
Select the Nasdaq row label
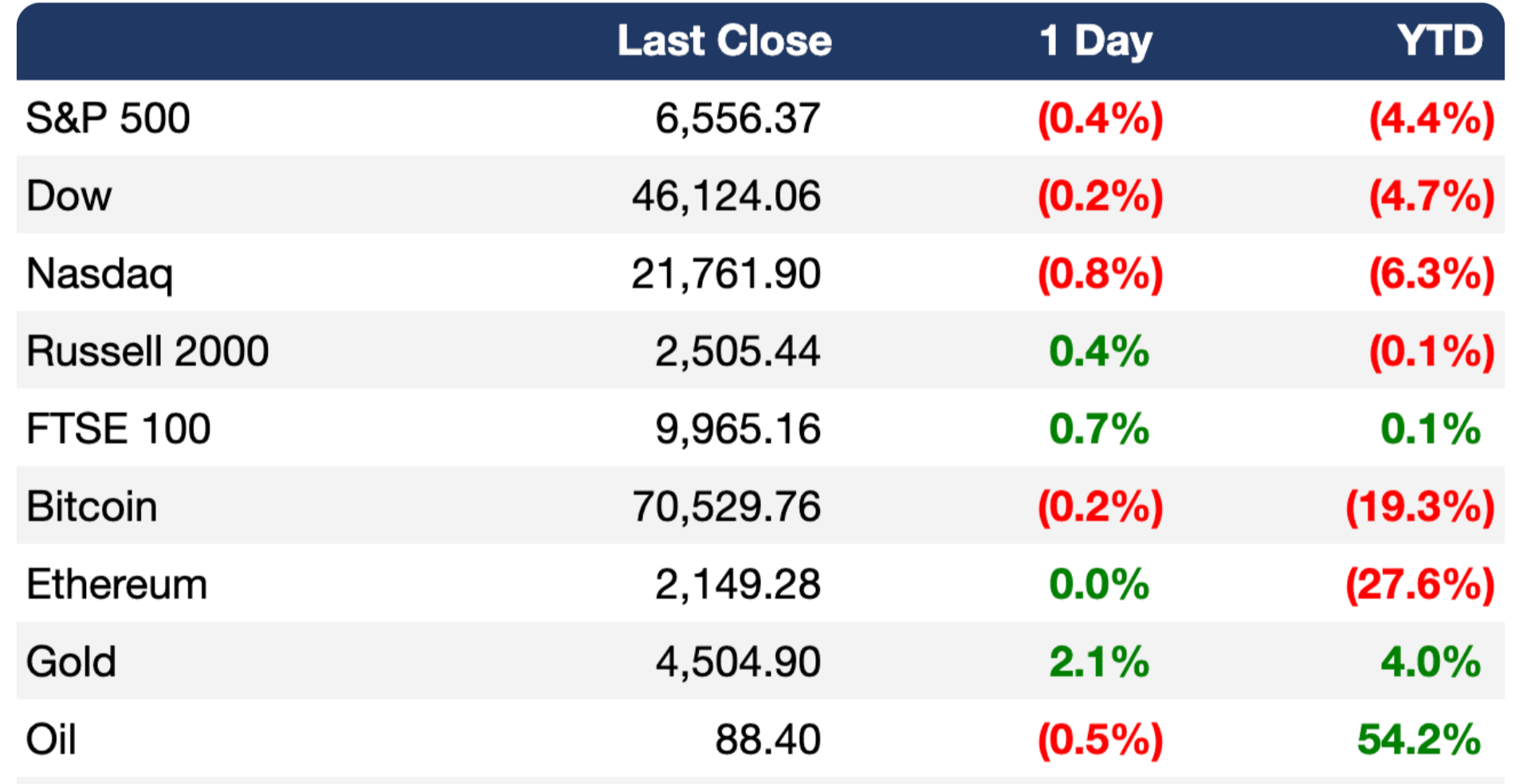tap(100, 274)
